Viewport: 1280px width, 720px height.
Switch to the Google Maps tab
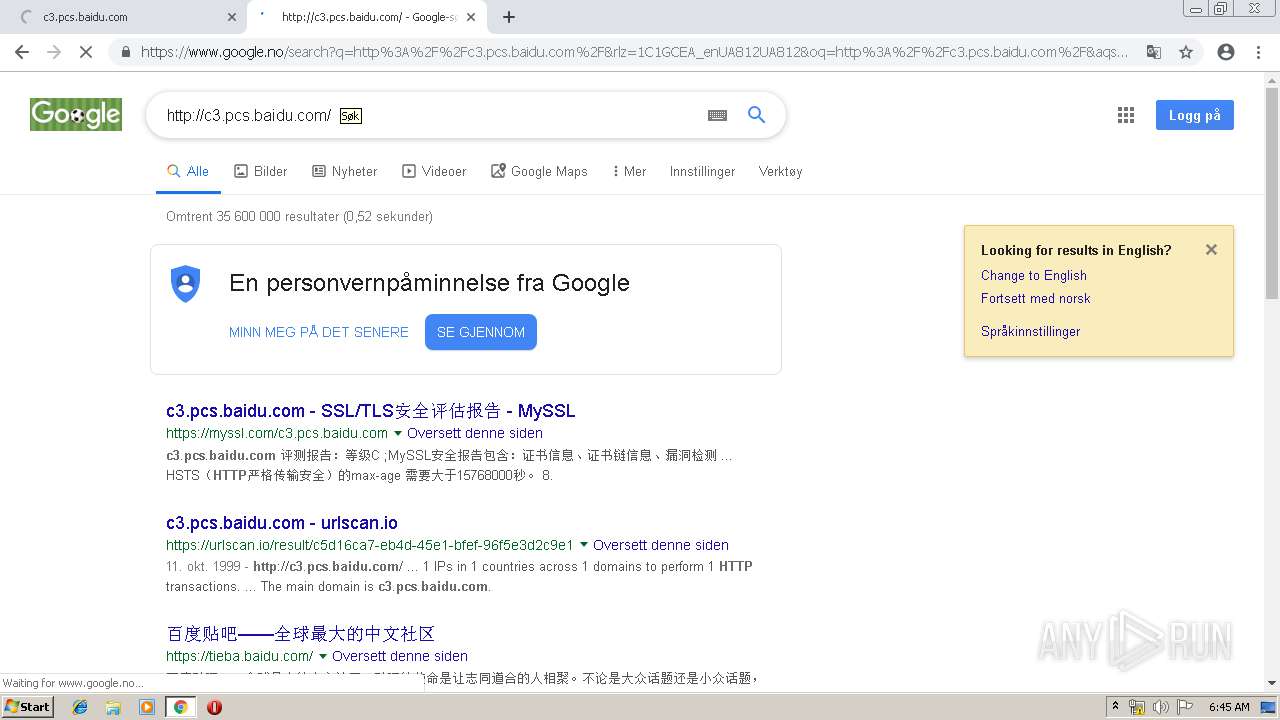(x=539, y=171)
